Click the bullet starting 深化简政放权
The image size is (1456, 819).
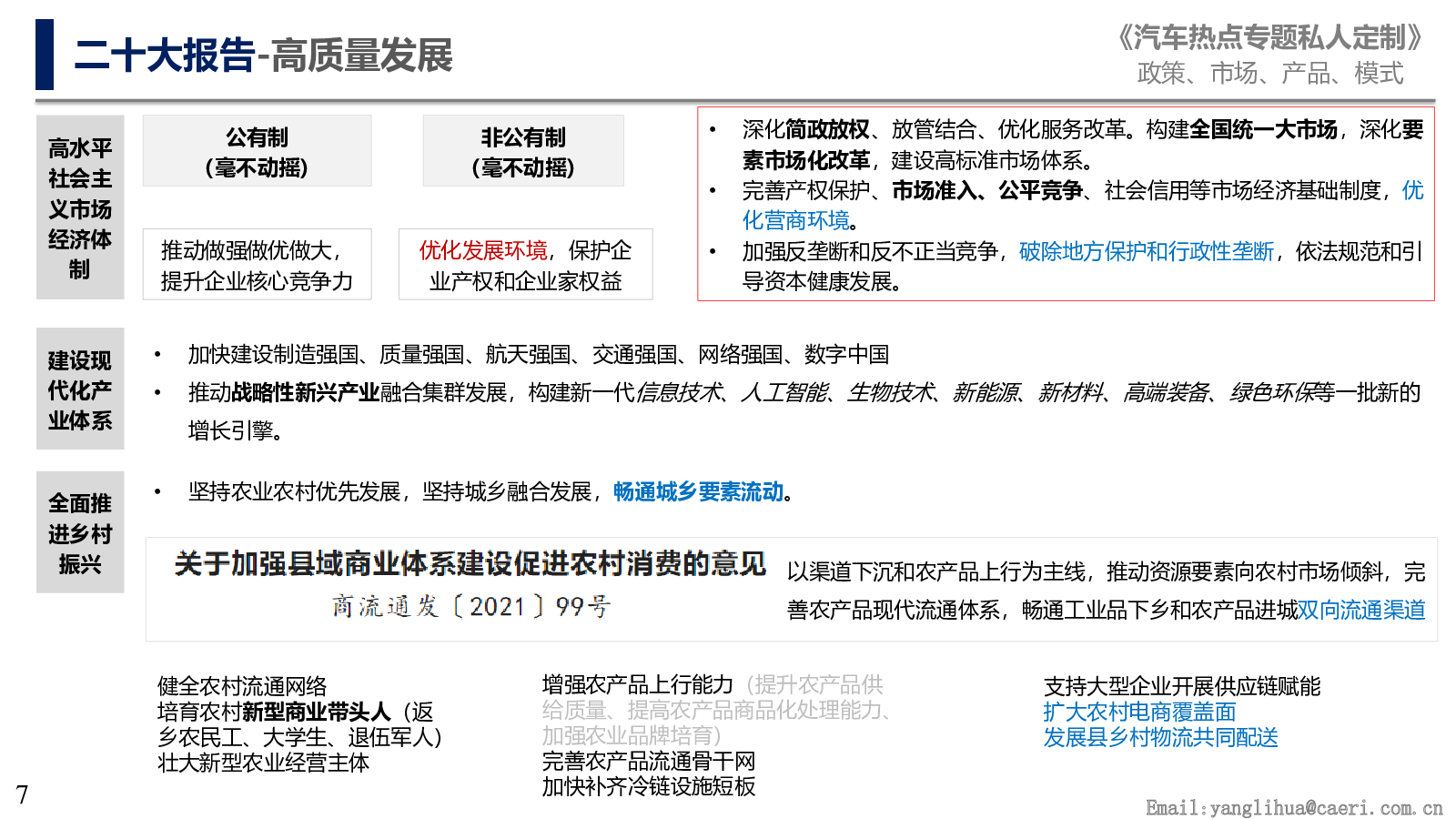point(1083,145)
